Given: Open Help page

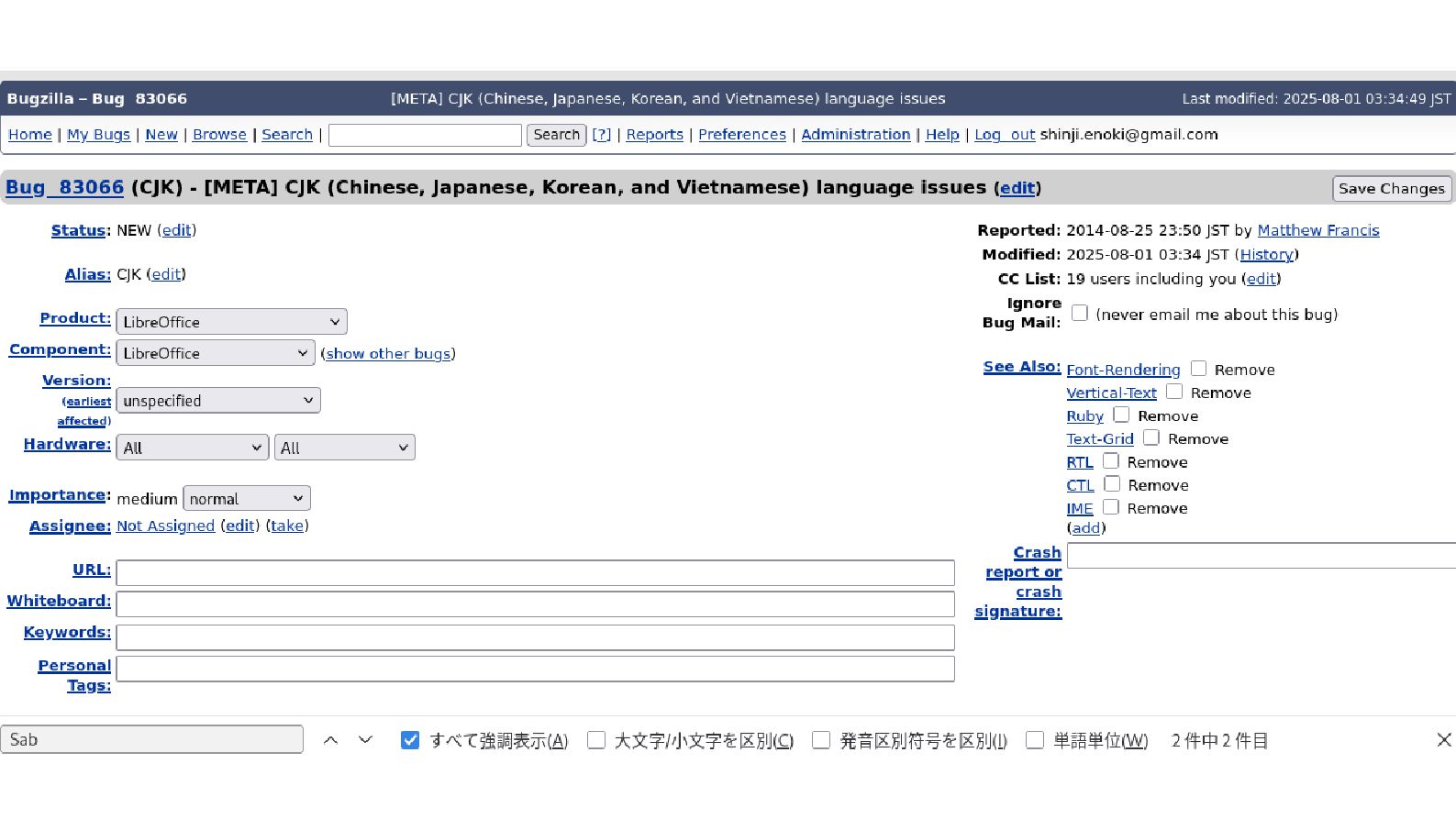Looking at the screenshot, I should 942,135.
